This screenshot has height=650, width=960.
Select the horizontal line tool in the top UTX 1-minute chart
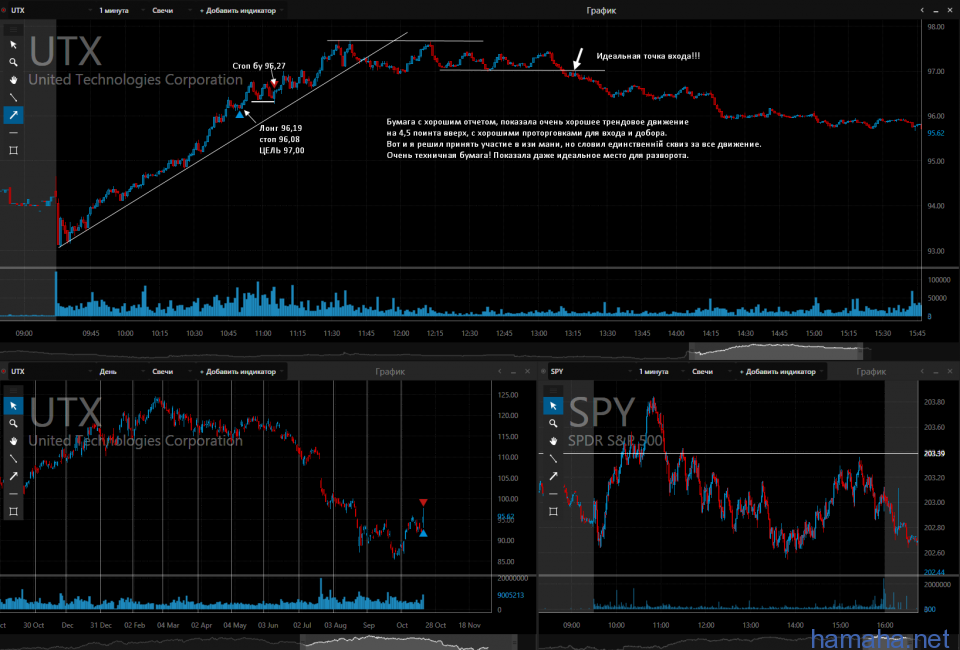point(13,133)
